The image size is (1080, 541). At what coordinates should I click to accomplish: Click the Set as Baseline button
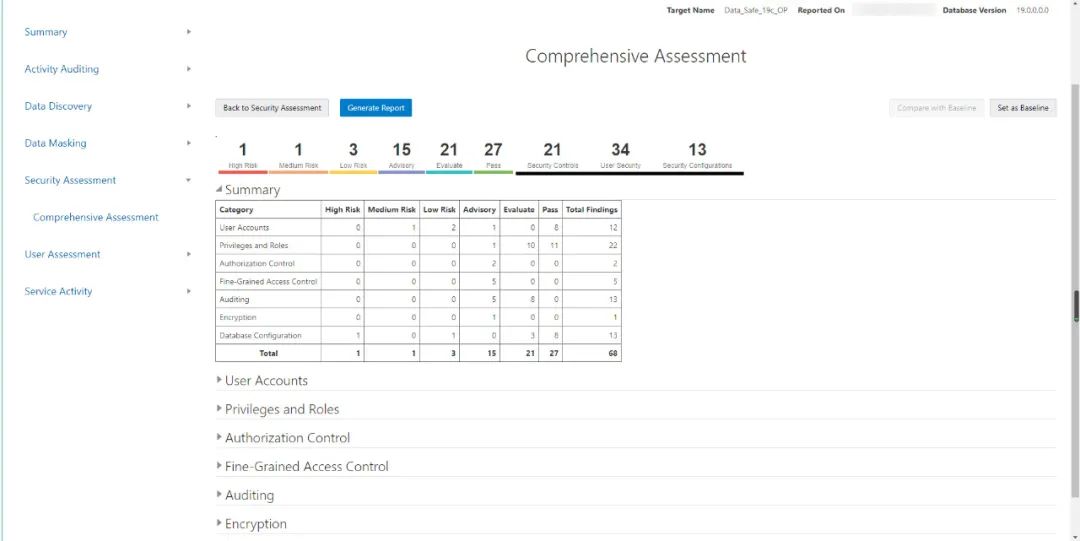tap(1022, 108)
